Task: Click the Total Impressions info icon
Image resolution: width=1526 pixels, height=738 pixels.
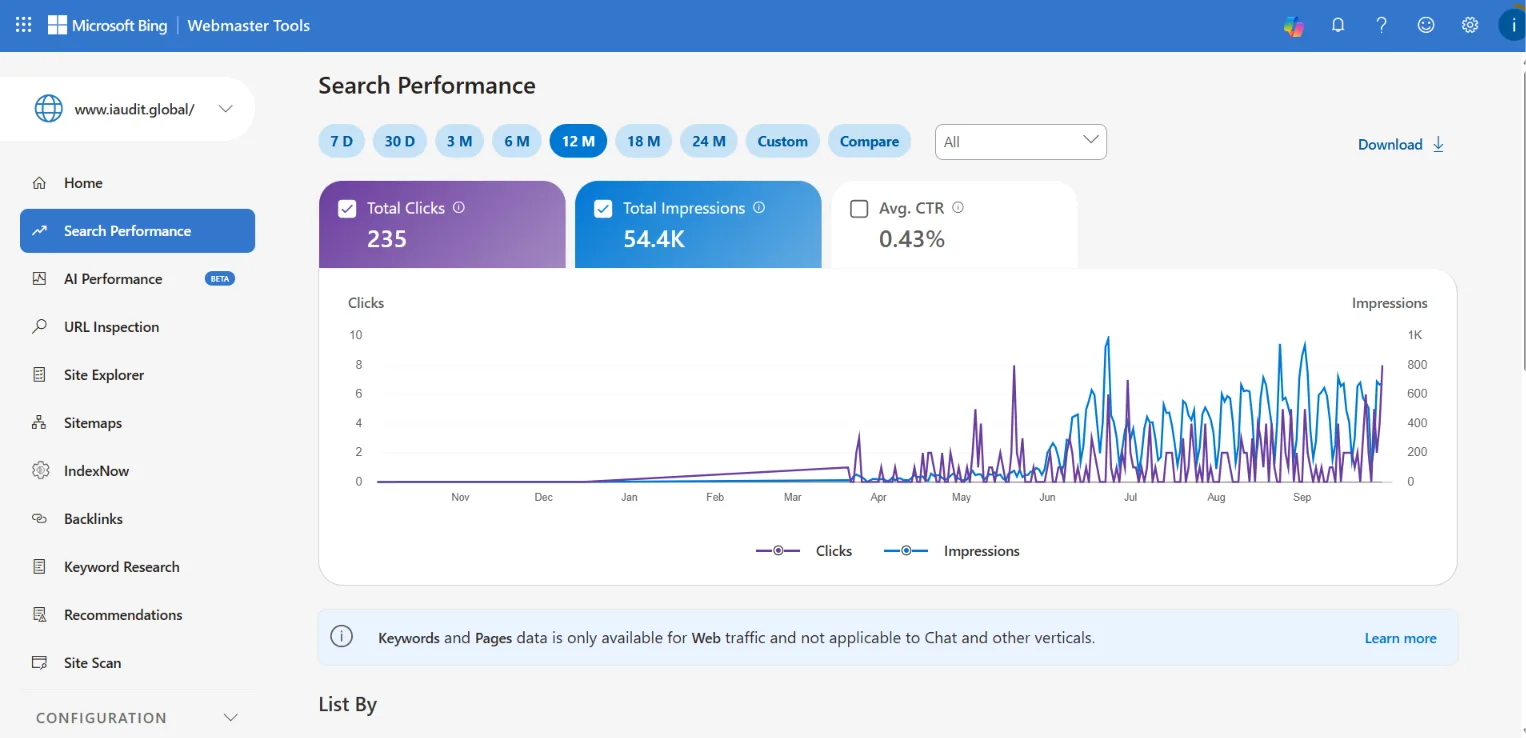Action: pyautogui.click(x=759, y=208)
